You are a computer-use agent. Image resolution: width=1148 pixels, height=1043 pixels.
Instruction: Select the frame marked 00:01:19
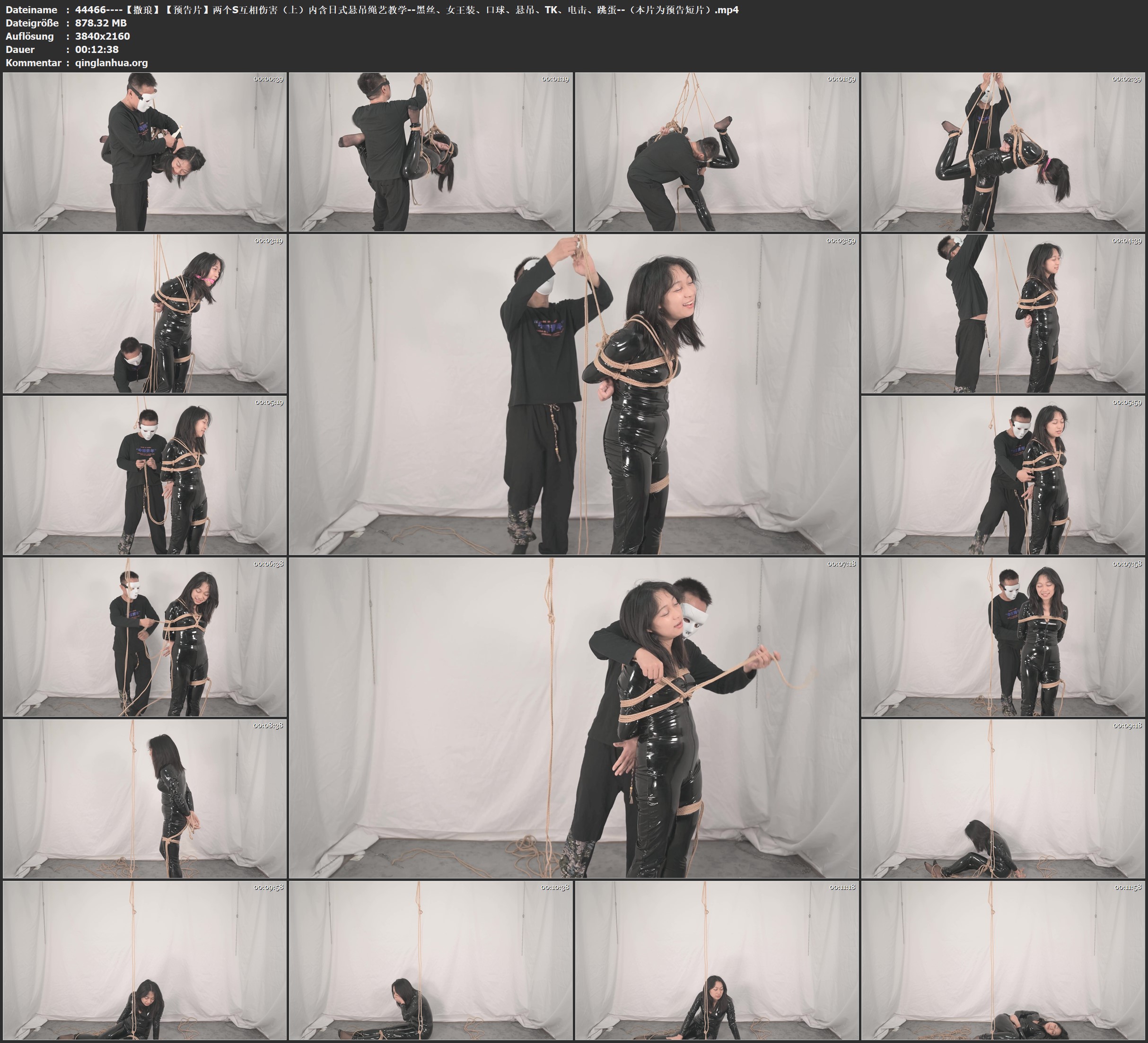[x=431, y=151]
